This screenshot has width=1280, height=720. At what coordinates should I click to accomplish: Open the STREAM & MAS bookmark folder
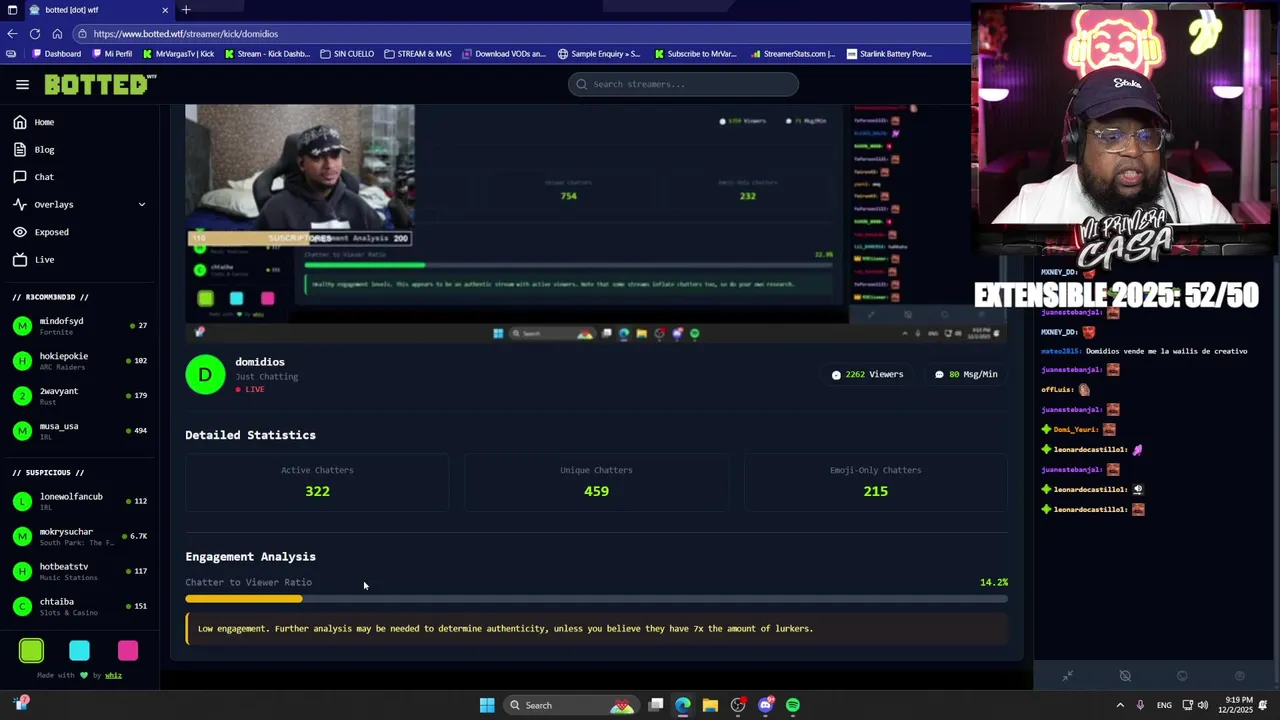point(418,54)
